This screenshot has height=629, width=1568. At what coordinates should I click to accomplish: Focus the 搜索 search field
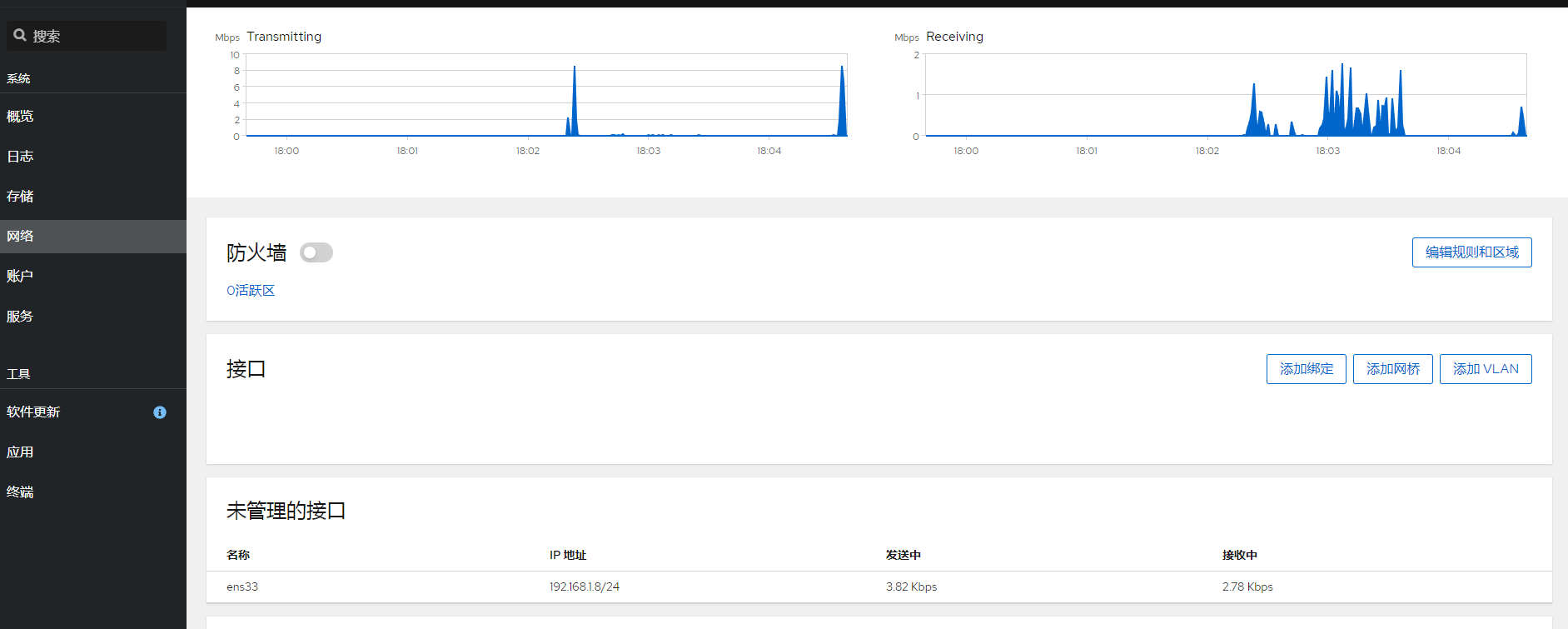pyautogui.click(x=87, y=36)
